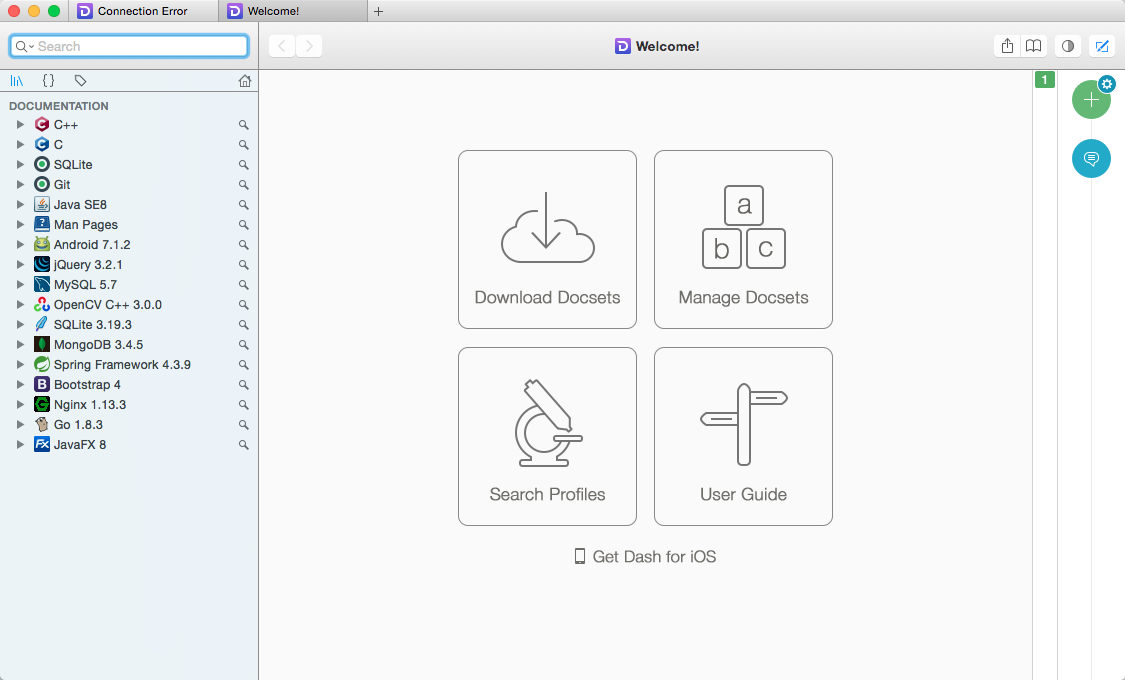Click the Search input field
The image size is (1125, 680).
pyautogui.click(x=129, y=47)
